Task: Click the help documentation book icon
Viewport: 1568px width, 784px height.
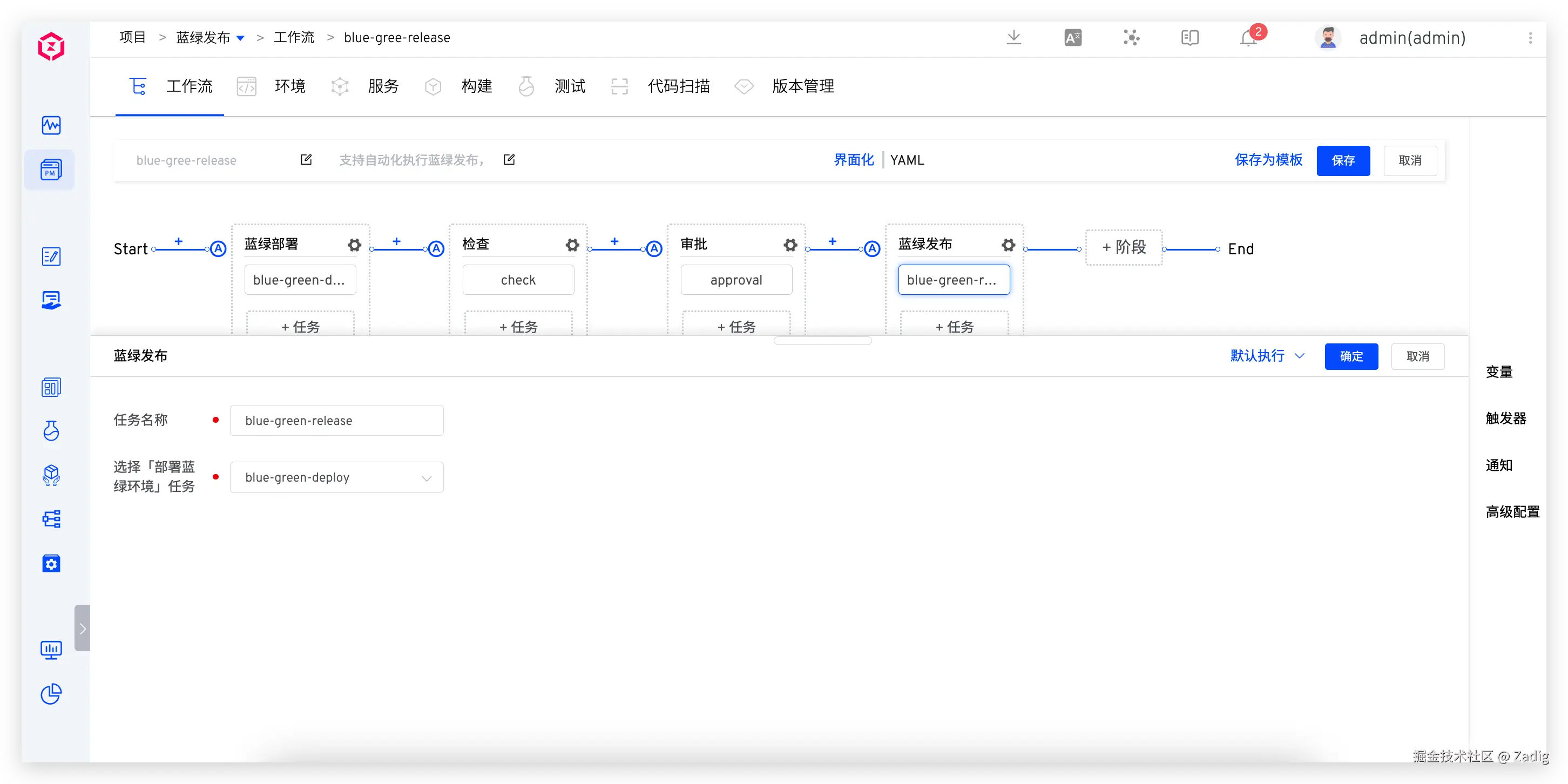Action: tap(1189, 38)
